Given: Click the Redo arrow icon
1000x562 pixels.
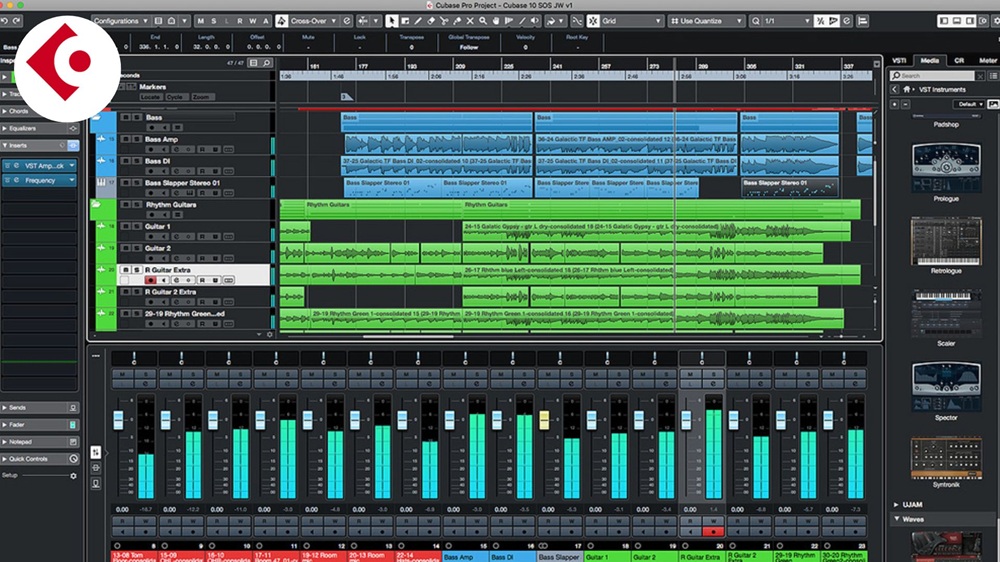Looking at the screenshot, I should [x=17, y=21].
